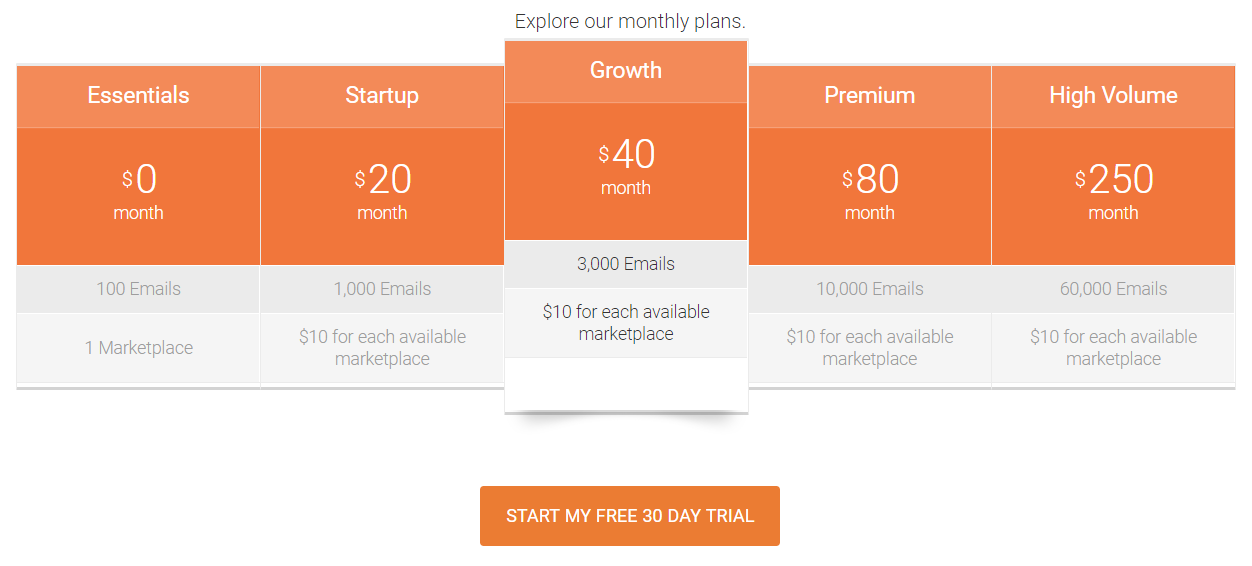Click the $20 month price block

tap(382, 194)
